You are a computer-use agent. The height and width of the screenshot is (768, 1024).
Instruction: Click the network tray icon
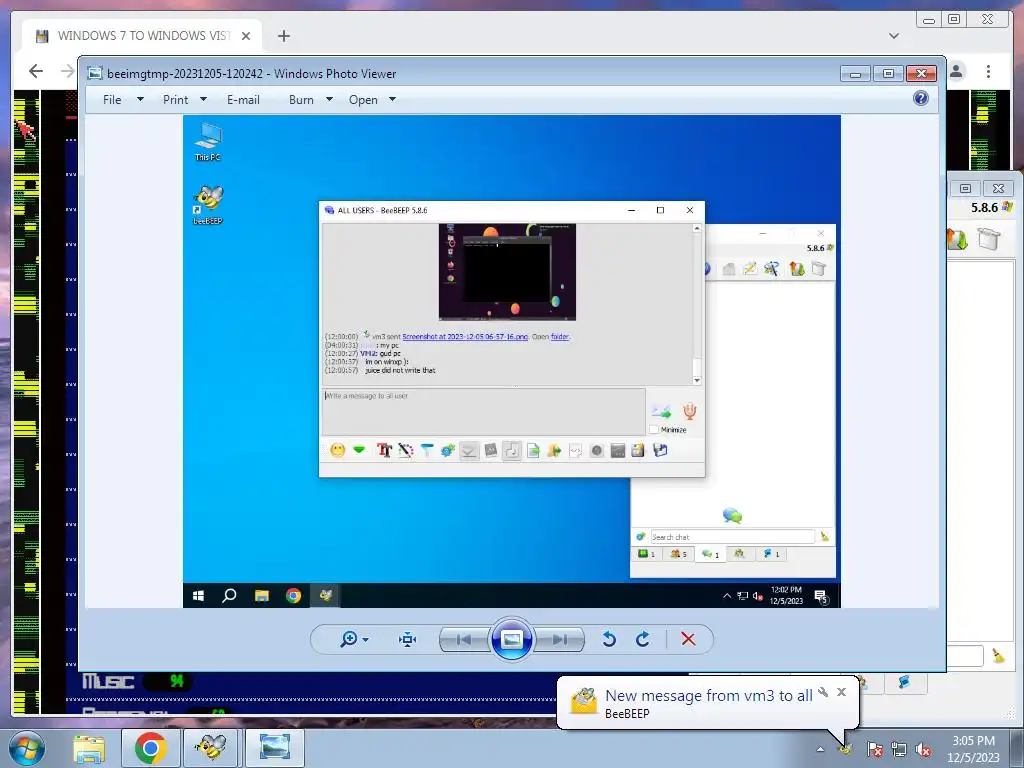coord(899,749)
